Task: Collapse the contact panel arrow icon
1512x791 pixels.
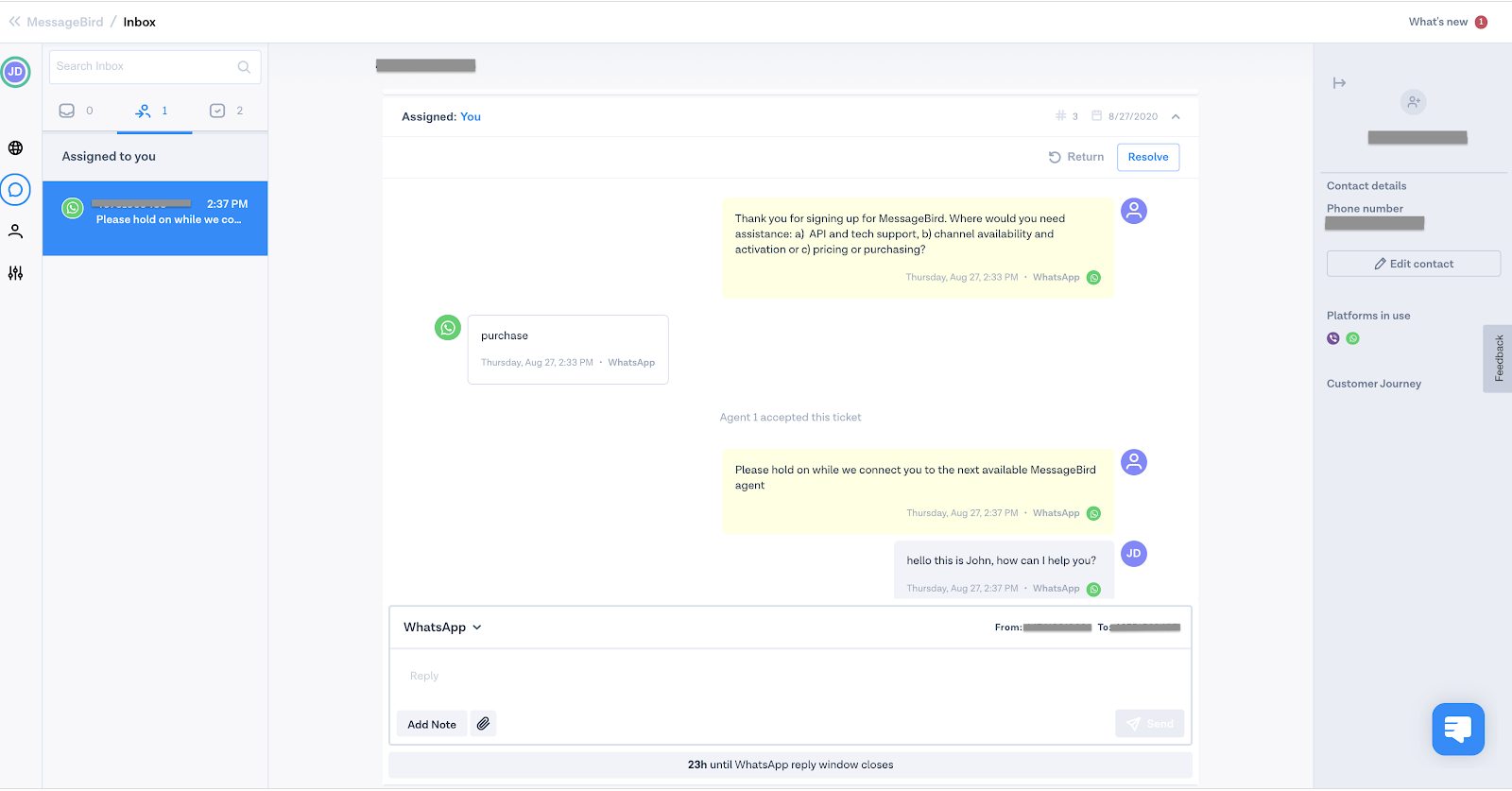Action: tap(1339, 83)
